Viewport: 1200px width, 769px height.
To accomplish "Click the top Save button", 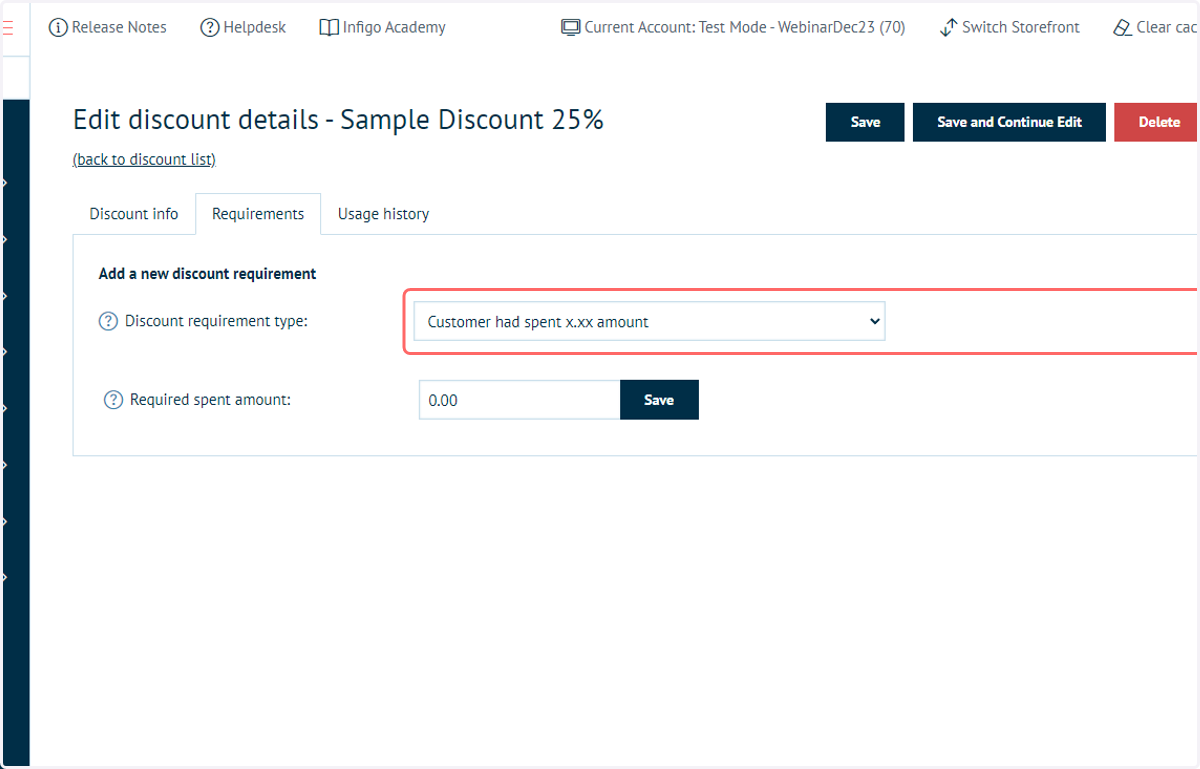I will tap(865, 122).
